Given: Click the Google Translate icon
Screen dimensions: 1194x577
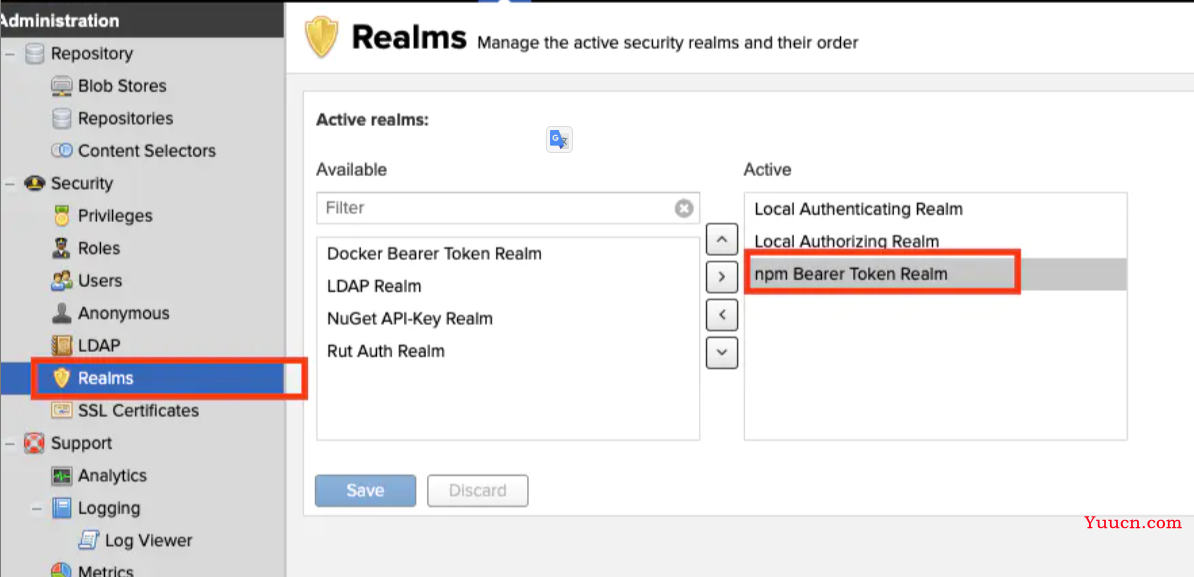Looking at the screenshot, I should [559, 139].
